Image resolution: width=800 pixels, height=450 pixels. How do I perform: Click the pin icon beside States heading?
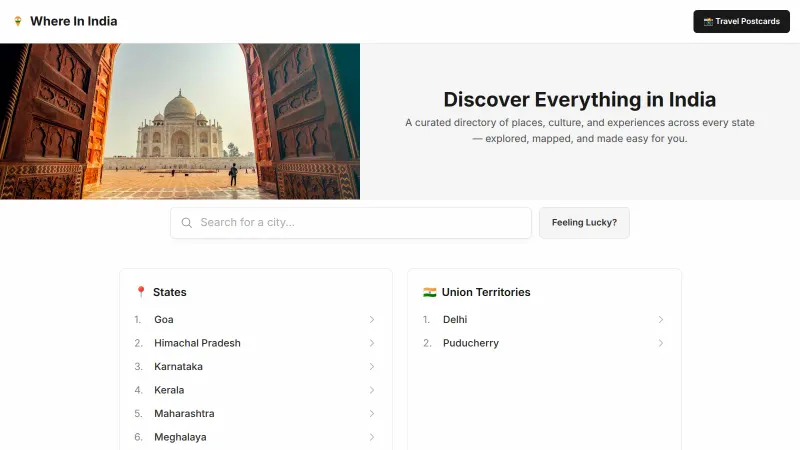pyautogui.click(x=140, y=292)
